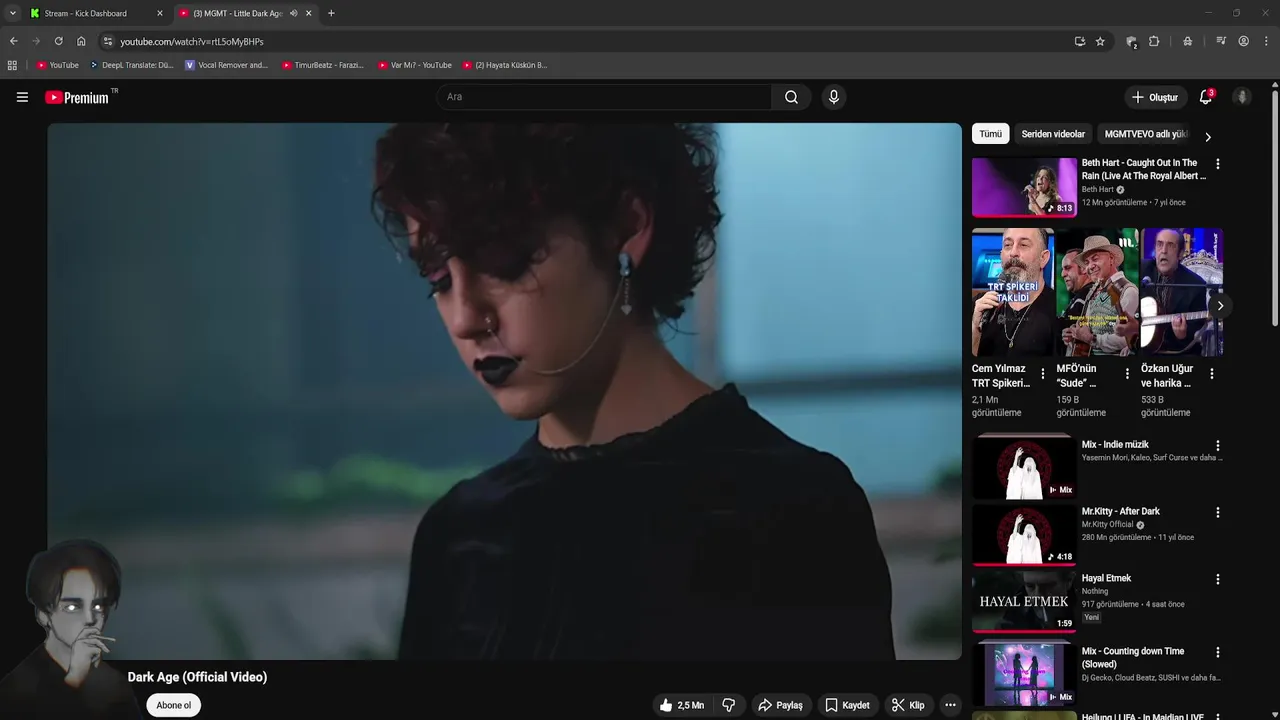Open a new browser tab

tap(331, 13)
